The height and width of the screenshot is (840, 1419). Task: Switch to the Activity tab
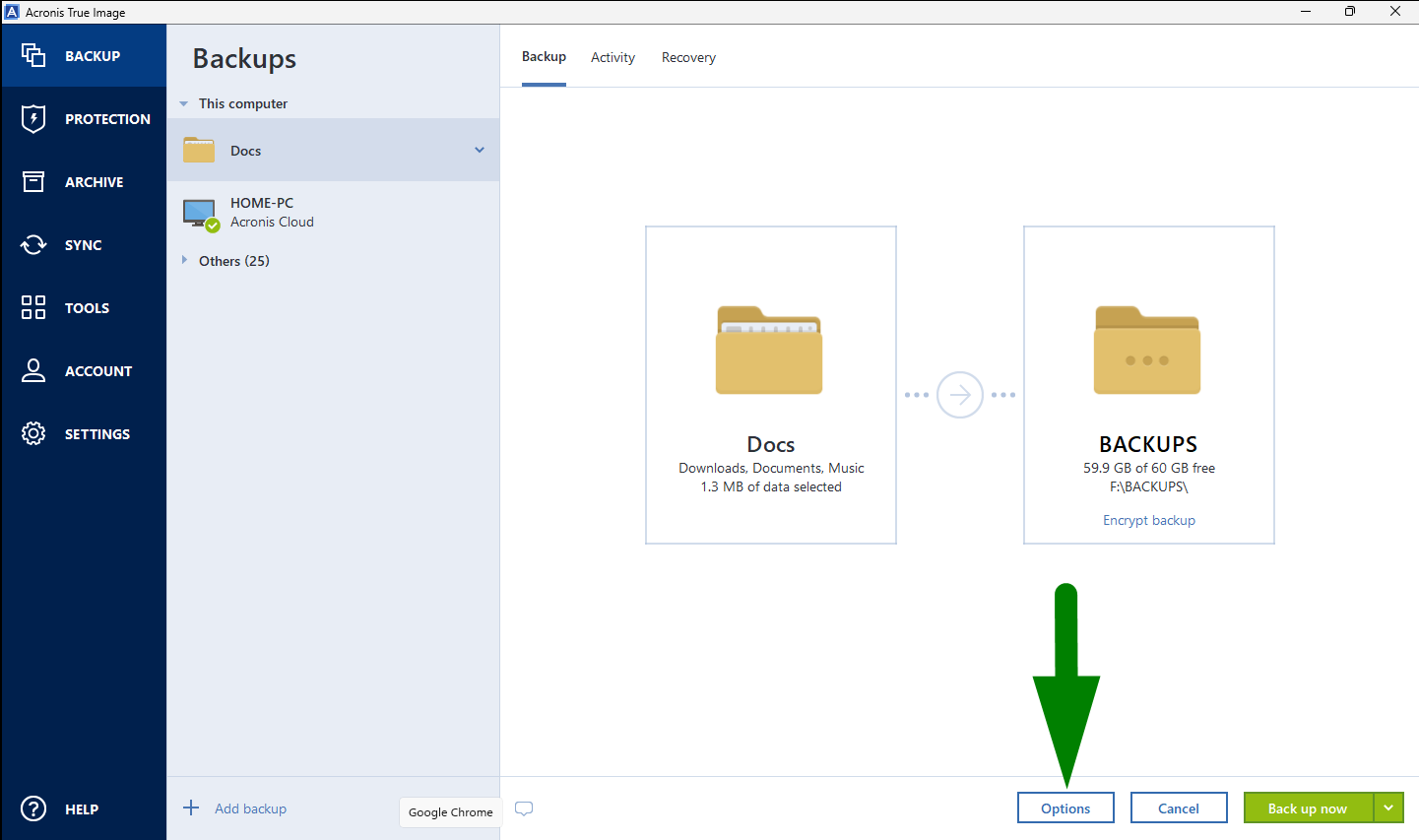tap(613, 58)
